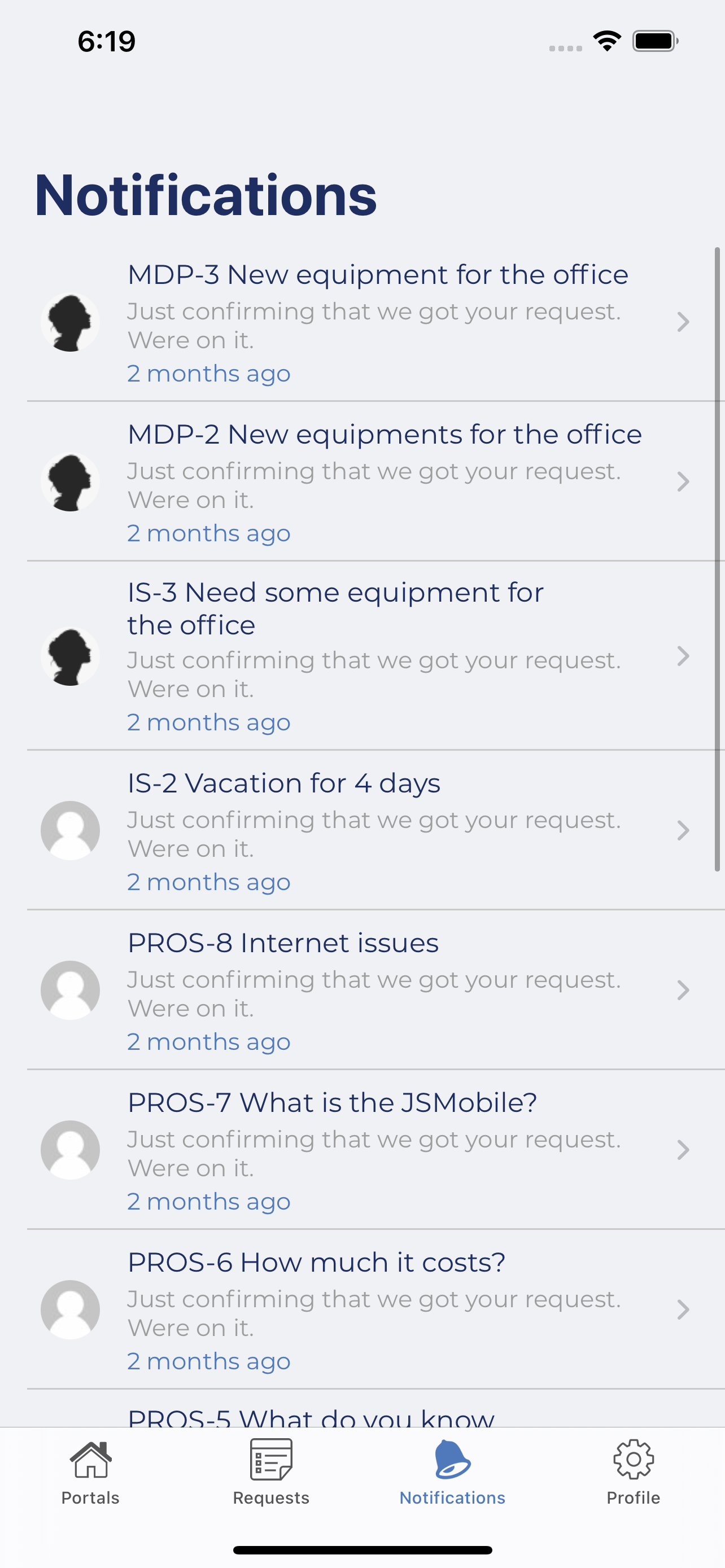Tap the Notifications bell icon

(x=452, y=1459)
